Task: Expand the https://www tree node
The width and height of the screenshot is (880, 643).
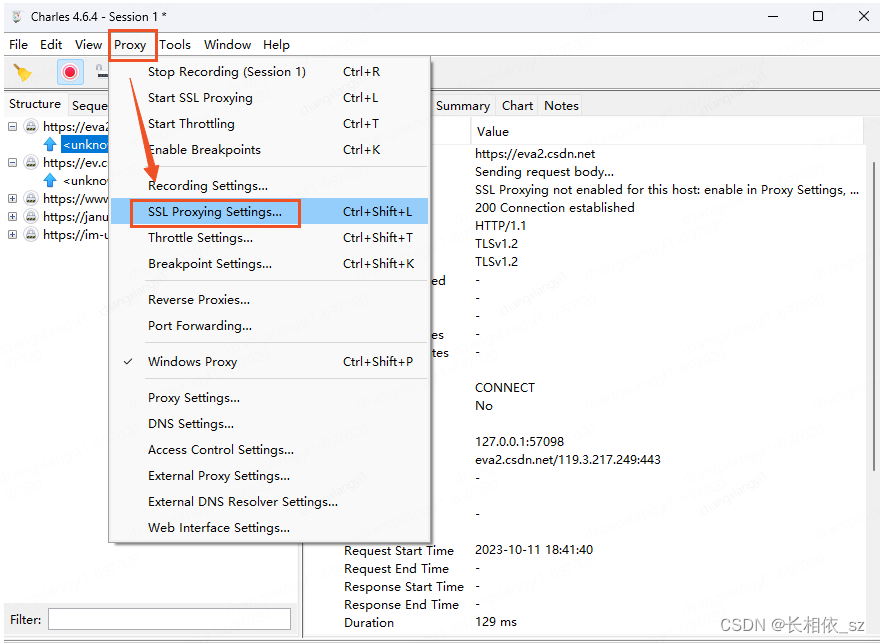Action: [12, 198]
